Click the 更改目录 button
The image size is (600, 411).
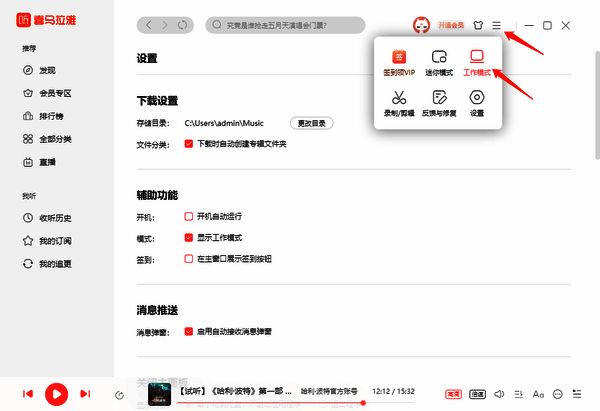click(311, 123)
